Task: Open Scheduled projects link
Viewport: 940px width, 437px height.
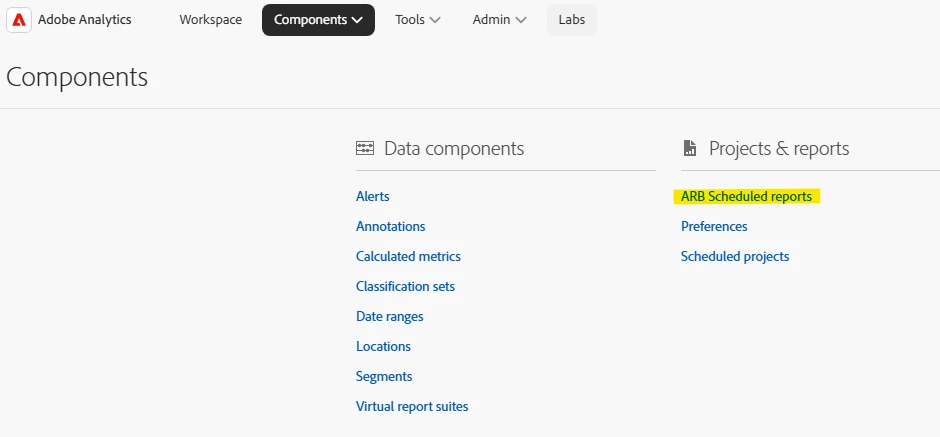Action: coord(735,257)
